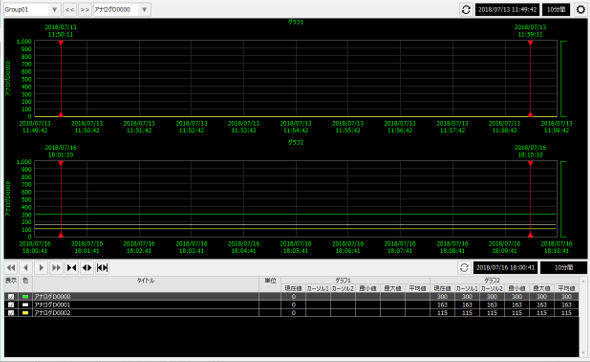590x362 pixels.
Task: Click the top left red cursor marker in Graph 1
Action: point(61,43)
